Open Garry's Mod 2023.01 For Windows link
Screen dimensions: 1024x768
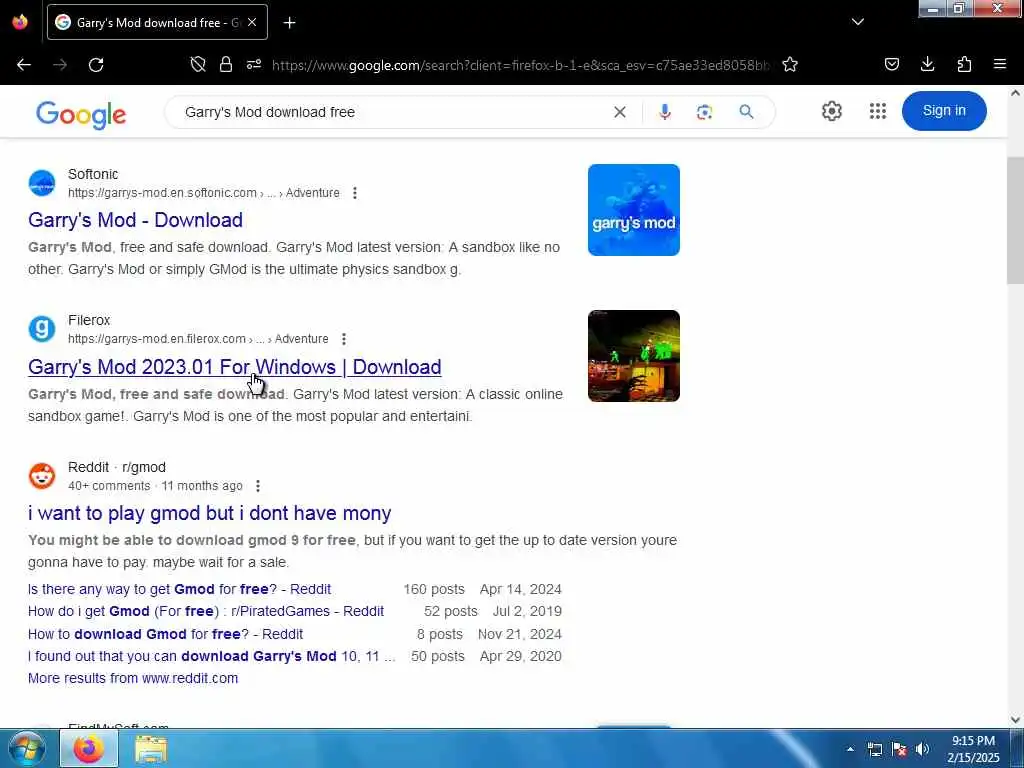234,367
